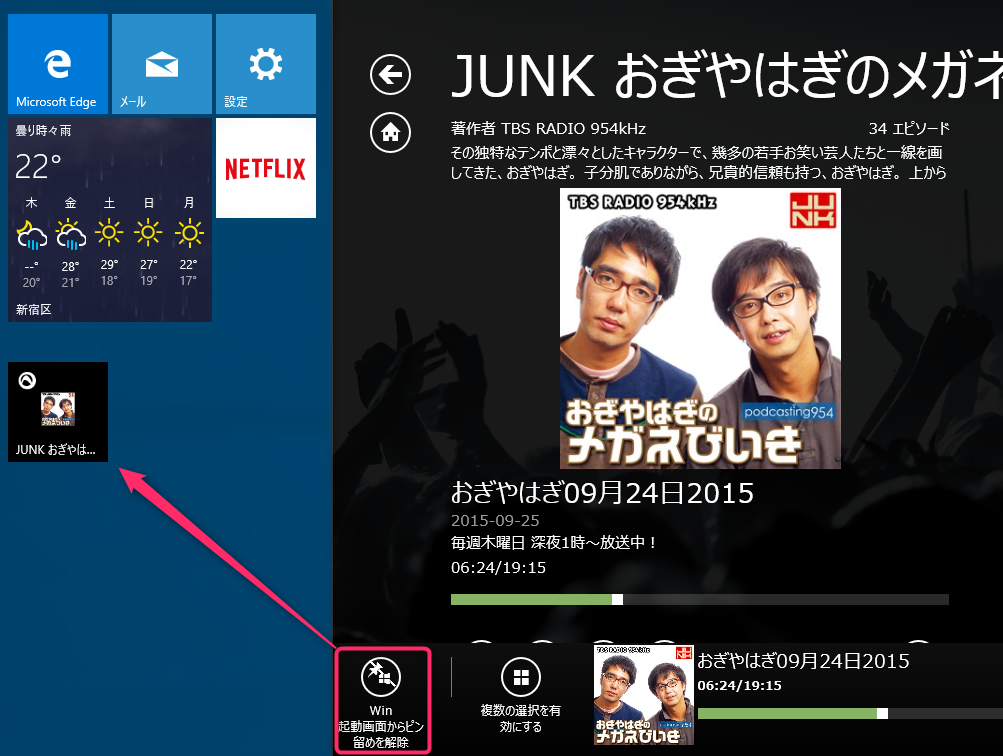Open the 設定 settings tile
This screenshot has height=756, width=1003.
pos(265,64)
